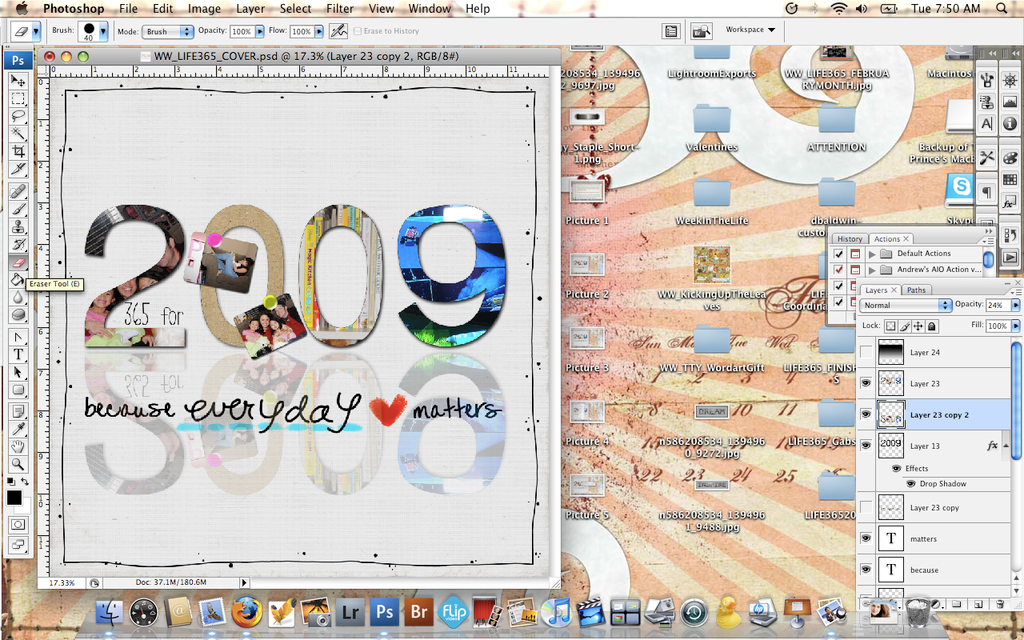Click the layer Opacity percentage field

point(996,305)
